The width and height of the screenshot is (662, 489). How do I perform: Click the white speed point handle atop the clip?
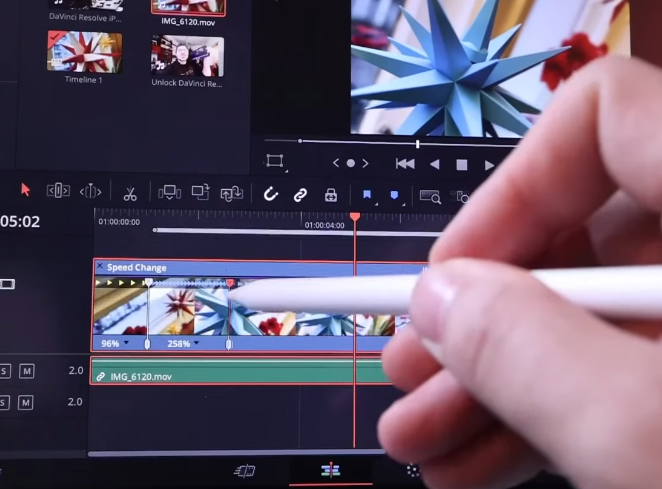pyautogui.click(x=149, y=282)
